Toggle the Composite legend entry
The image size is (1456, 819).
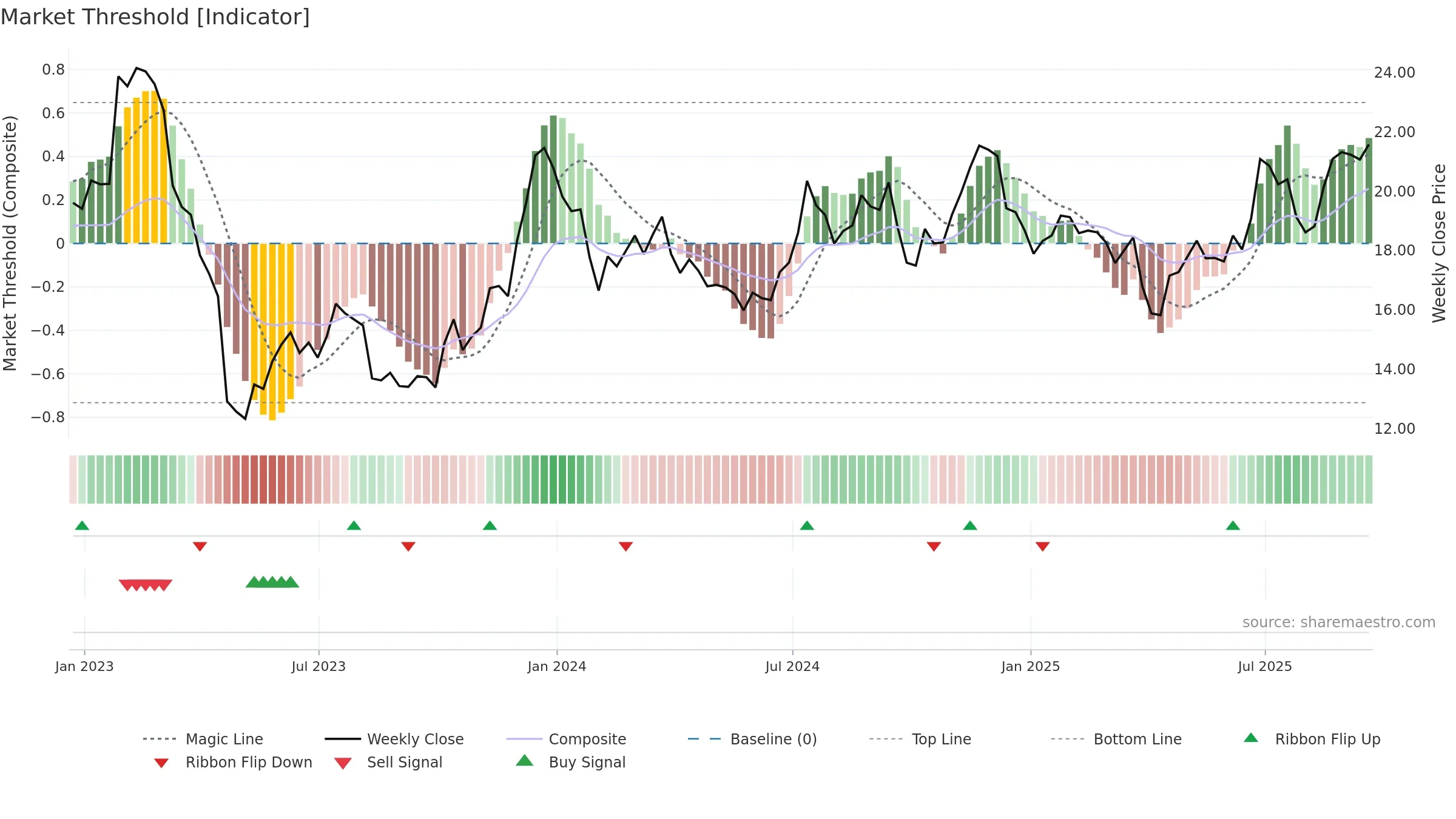coord(566,739)
